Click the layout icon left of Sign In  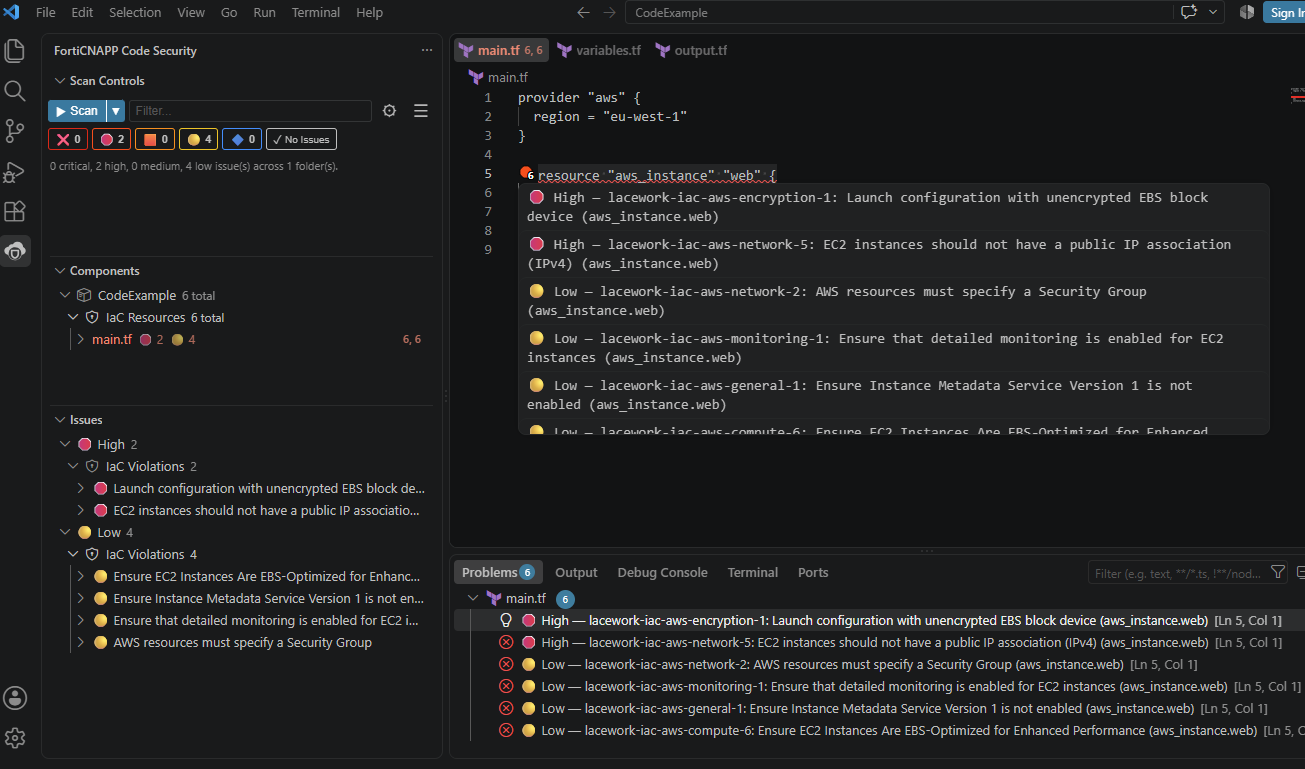click(x=1247, y=13)
